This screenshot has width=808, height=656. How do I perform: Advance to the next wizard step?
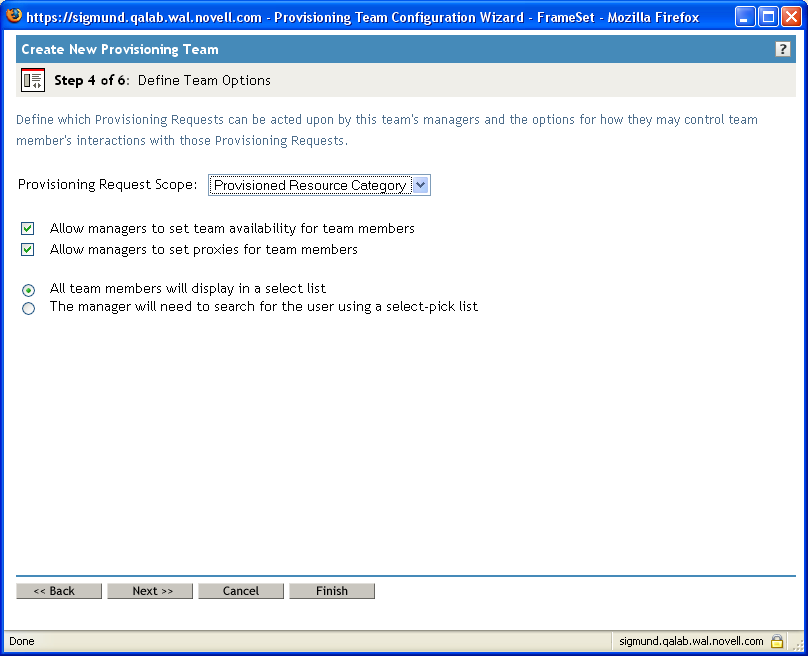point(149,590)
